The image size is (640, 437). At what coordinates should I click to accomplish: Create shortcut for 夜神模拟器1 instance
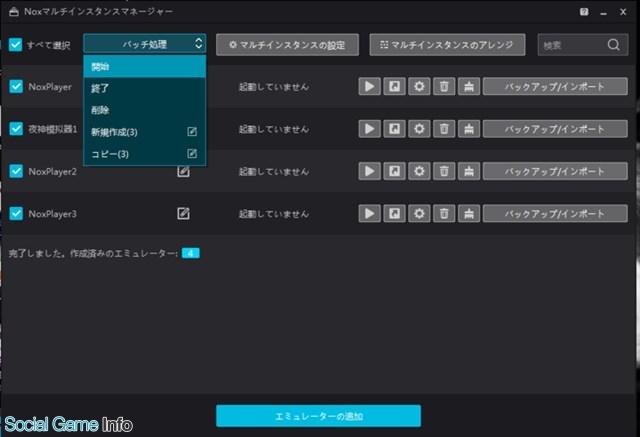click(x=394, y=129)
